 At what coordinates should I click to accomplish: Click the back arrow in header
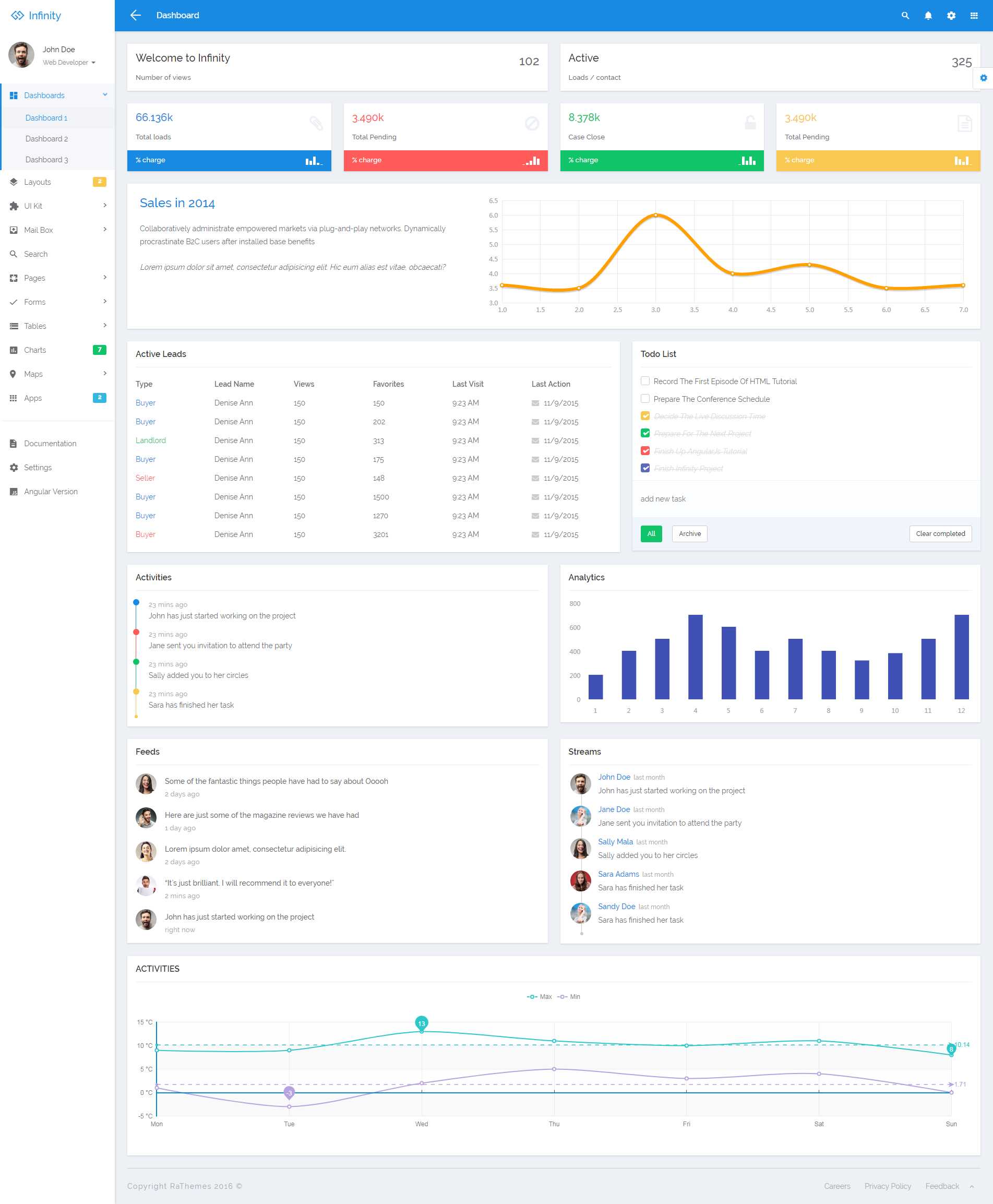(x=136, y=16)
